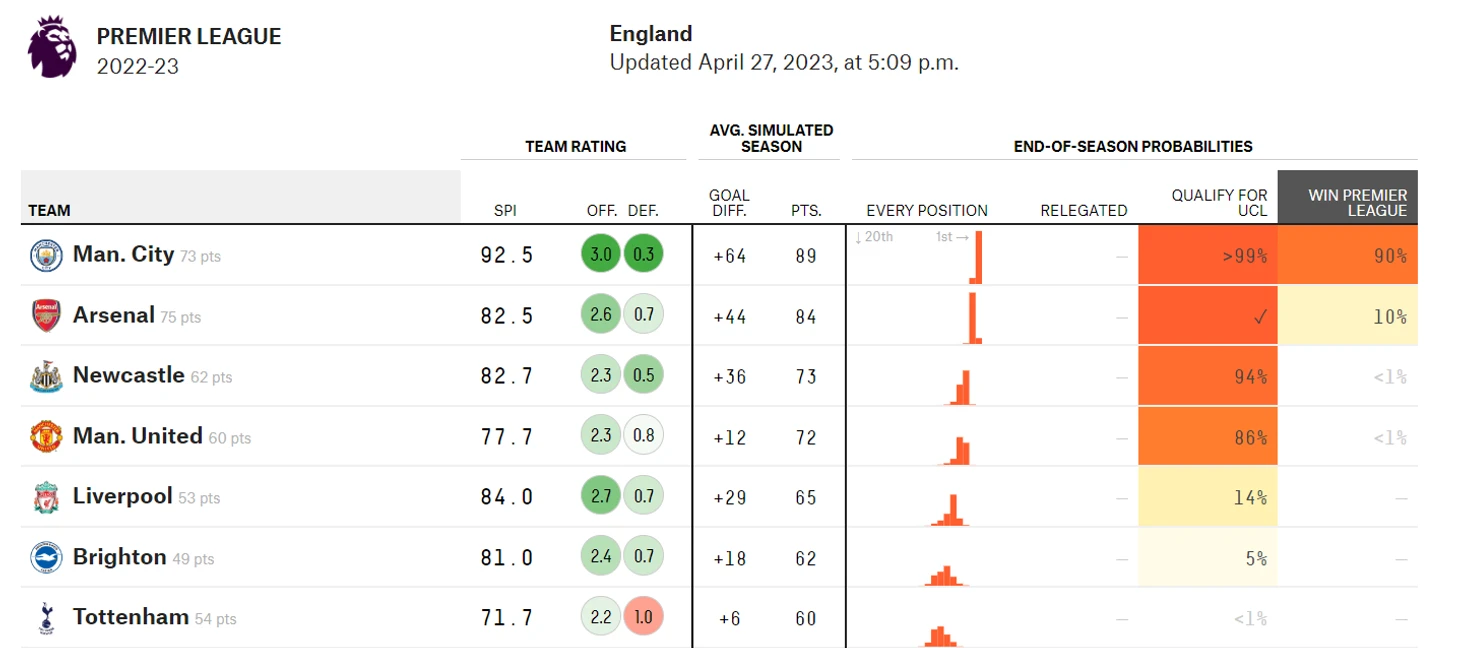Viewport: 1460px width, 648px height.
Task: Click the Arsenal club crest
Action: 46,316
